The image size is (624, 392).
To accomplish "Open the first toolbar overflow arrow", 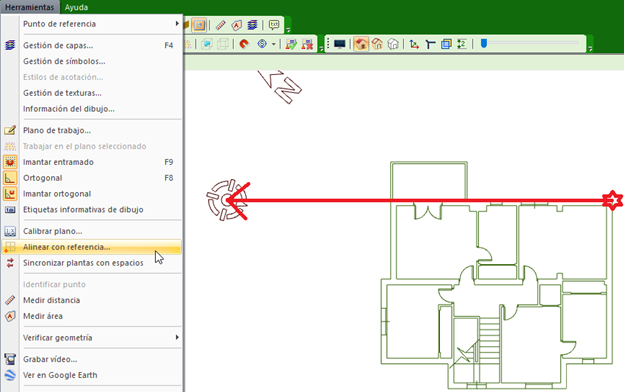I will [x=288, y=29].
